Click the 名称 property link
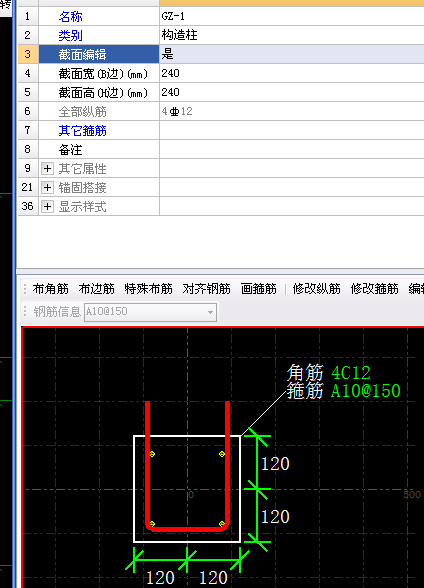The height and width of the screenshot is (588, 424). click(70, 16)
